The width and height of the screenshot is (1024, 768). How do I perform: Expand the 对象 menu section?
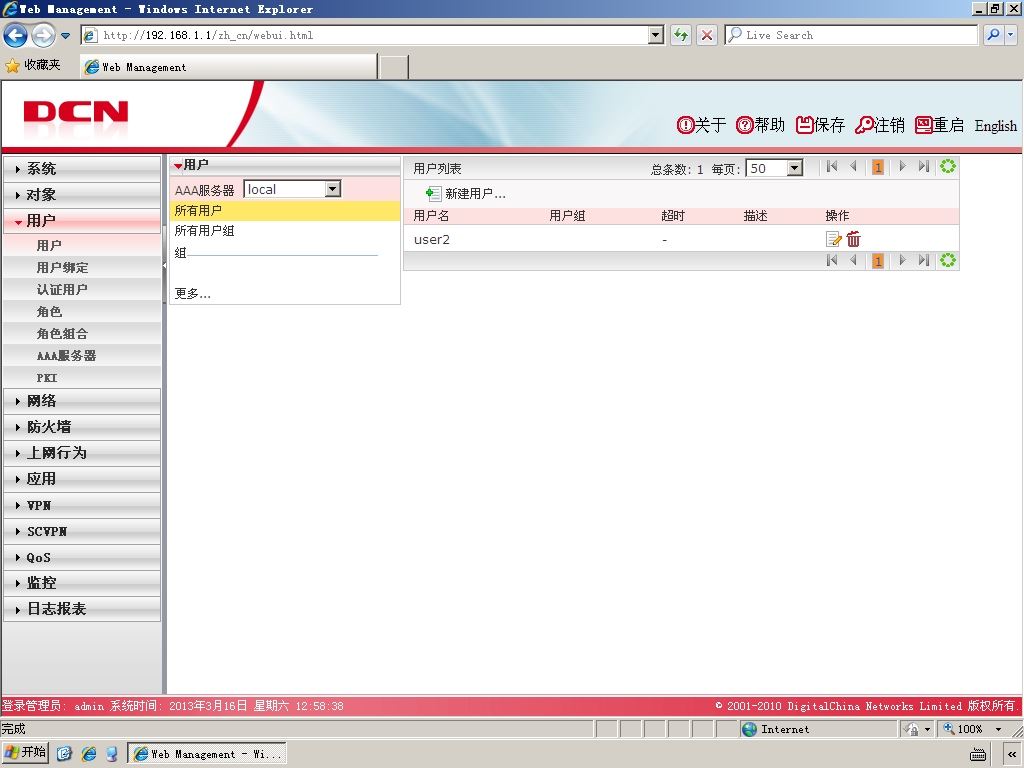[82, 195]
